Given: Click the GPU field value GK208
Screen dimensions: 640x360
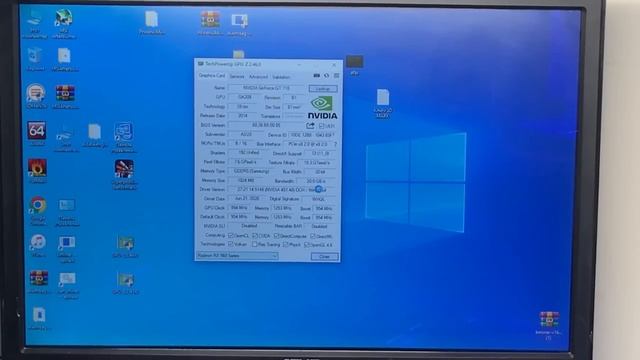Looking at the screenshot, I should click(x=244, y=97).
